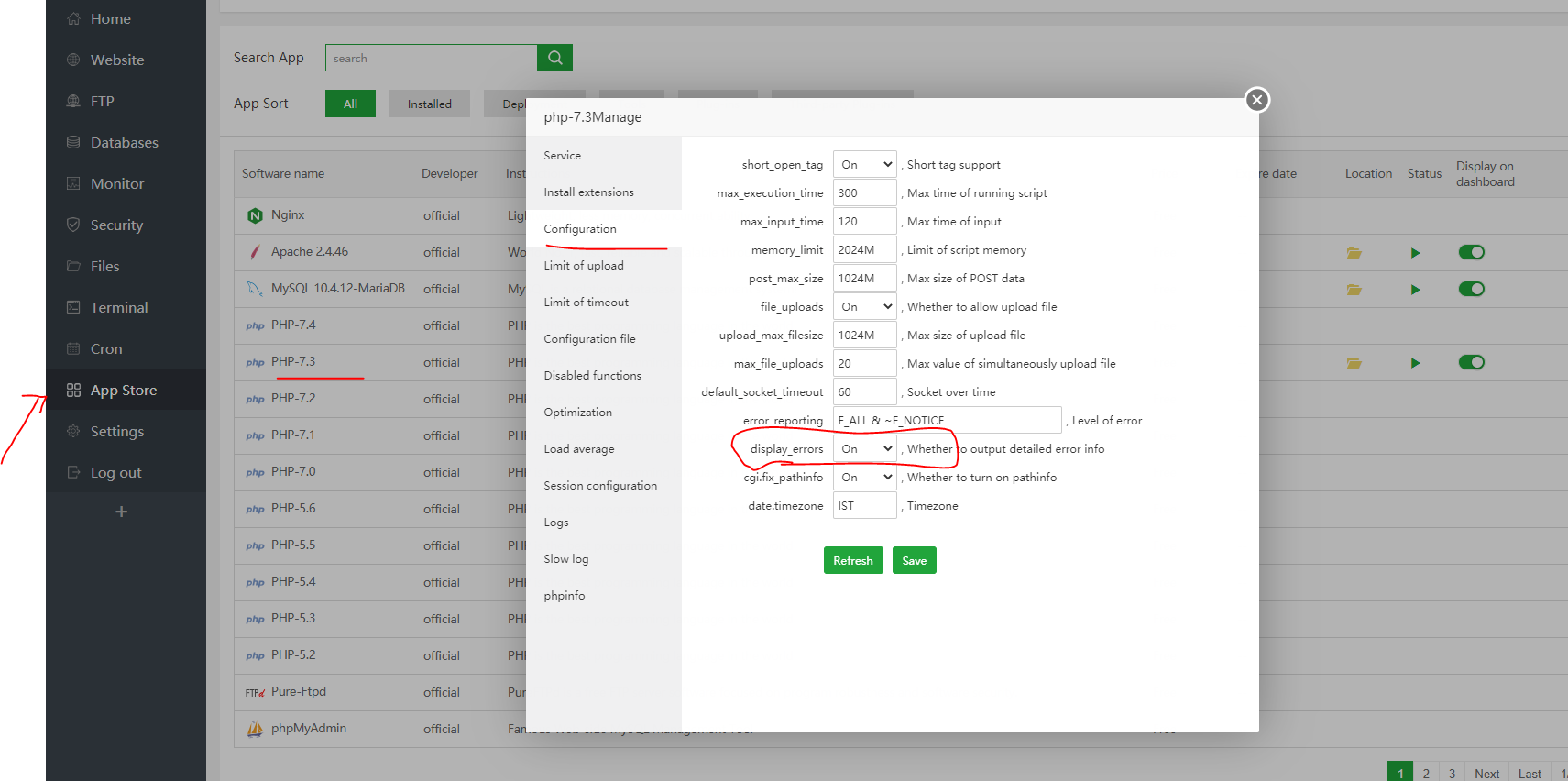Image resolution: width=1568 pixels, height=781 pixels.
Task: Open the PHP-7.3 folder location icon
Action: point(1354,363)
